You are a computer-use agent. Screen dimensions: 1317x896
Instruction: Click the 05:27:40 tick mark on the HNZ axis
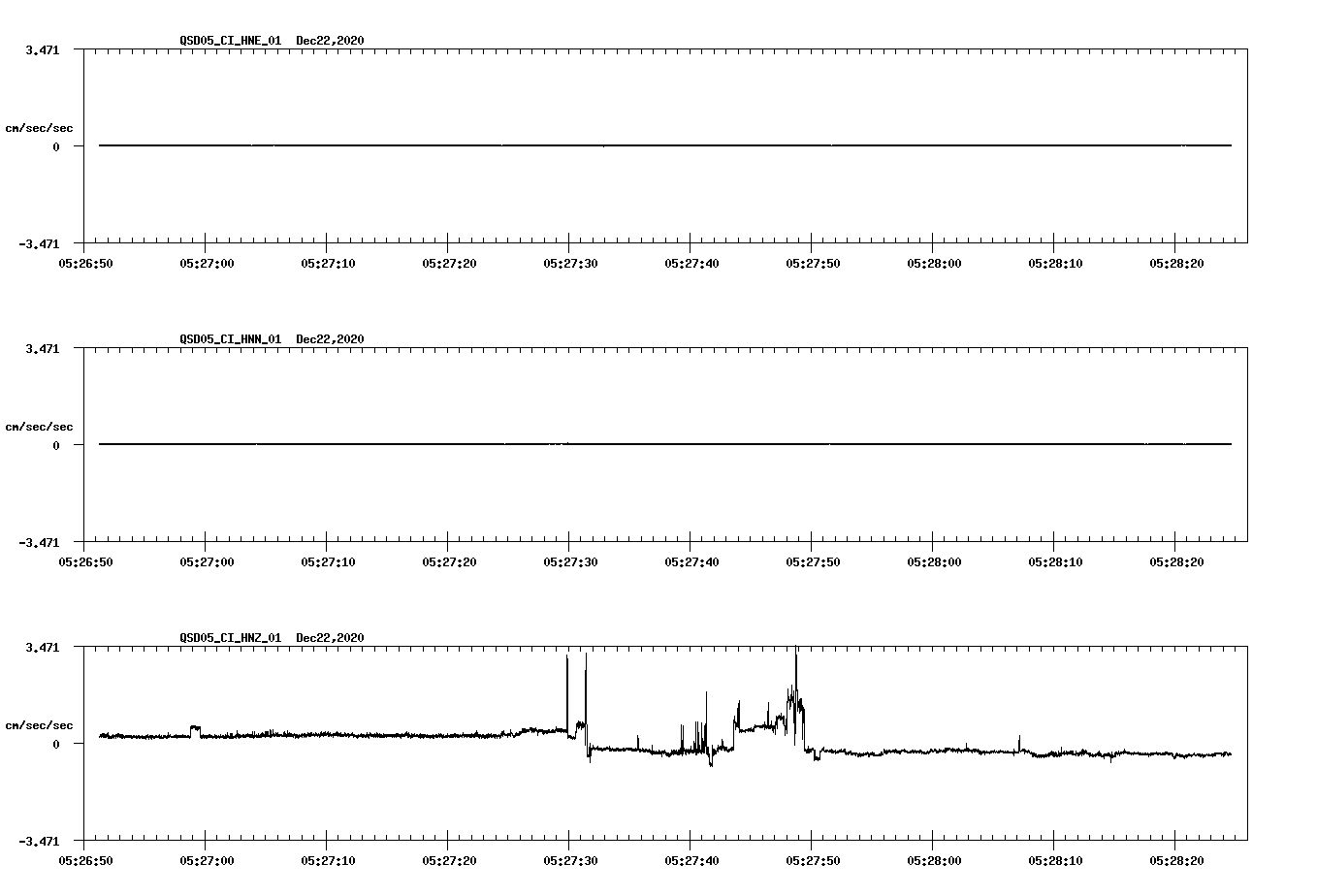(x=691, y=843)
